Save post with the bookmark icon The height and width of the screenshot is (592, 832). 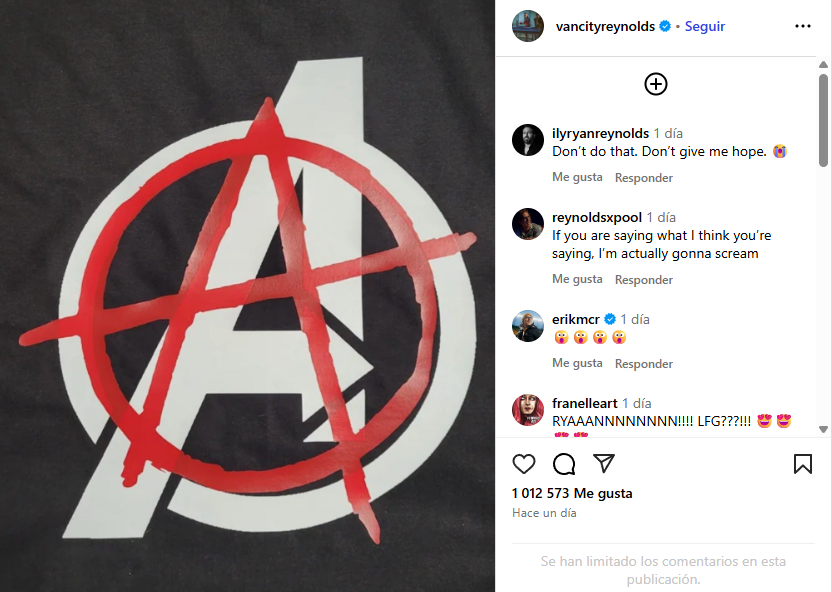[x=803, y=464]
